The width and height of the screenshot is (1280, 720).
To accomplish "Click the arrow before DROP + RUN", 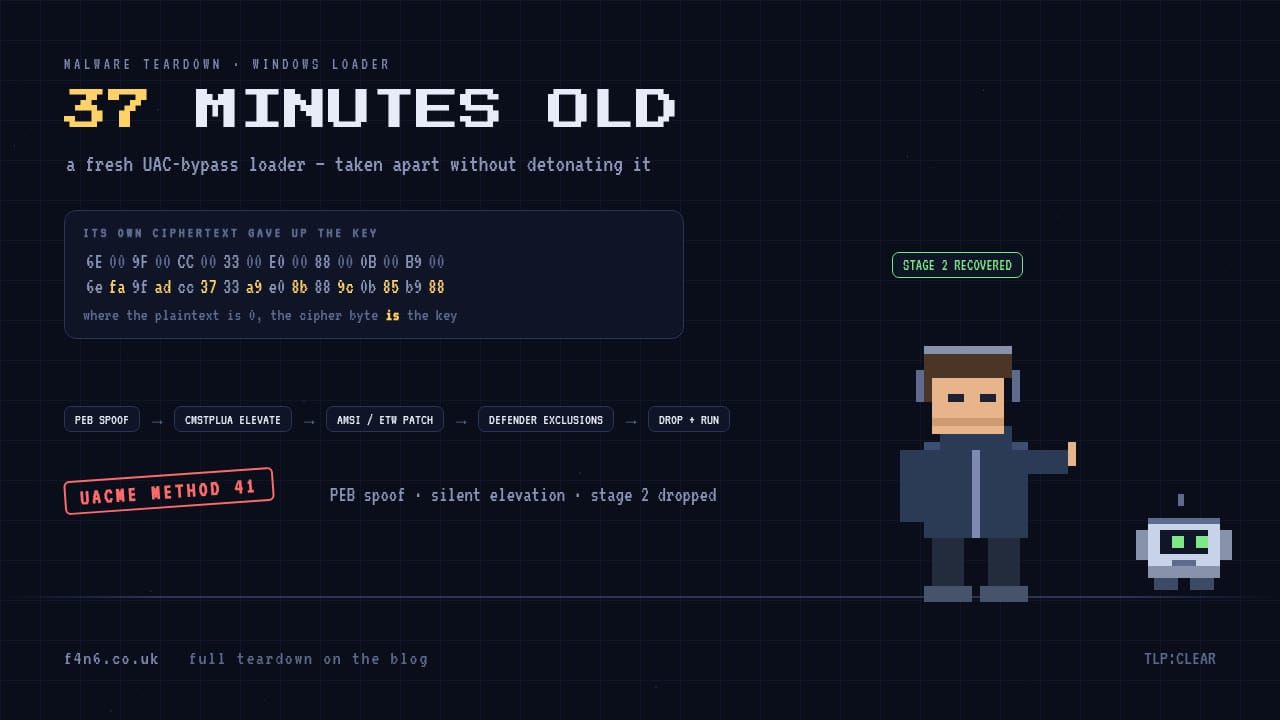I will pos(631,421).
